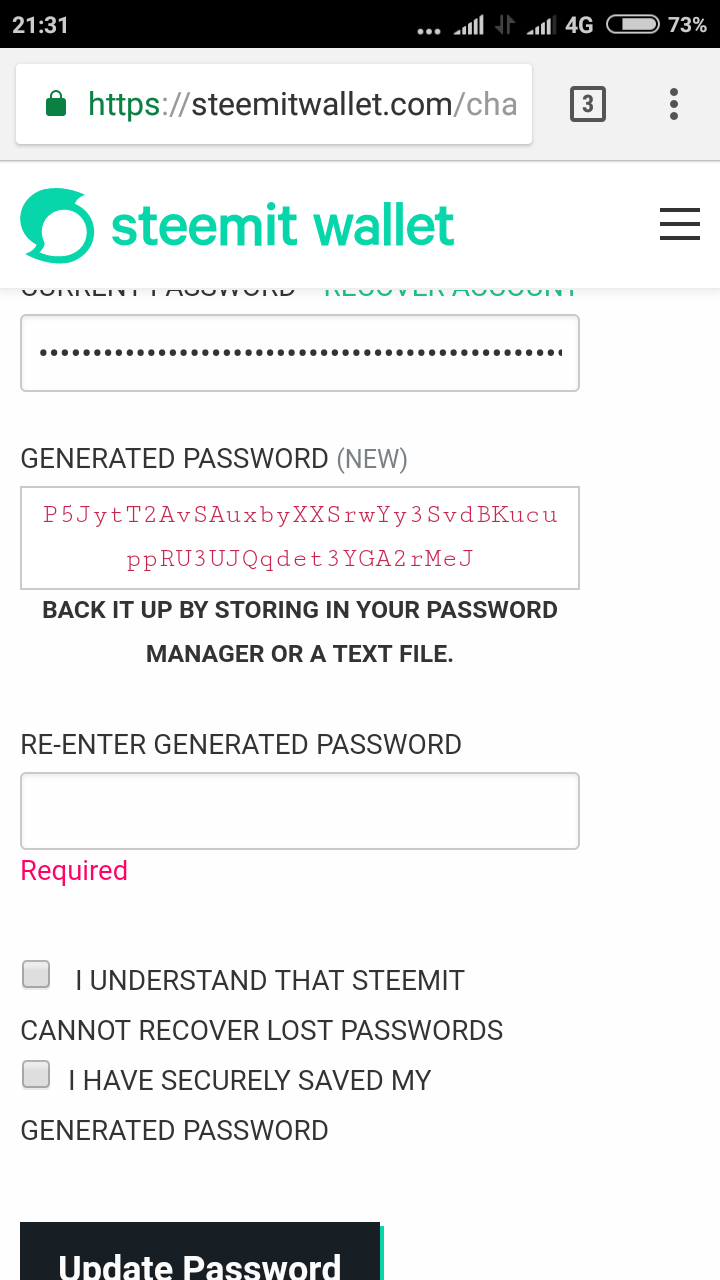Viewport: 720px width, 1280px height.
Task: Open the tab switcher showing 3 tabs
Action: pos(588,104)
